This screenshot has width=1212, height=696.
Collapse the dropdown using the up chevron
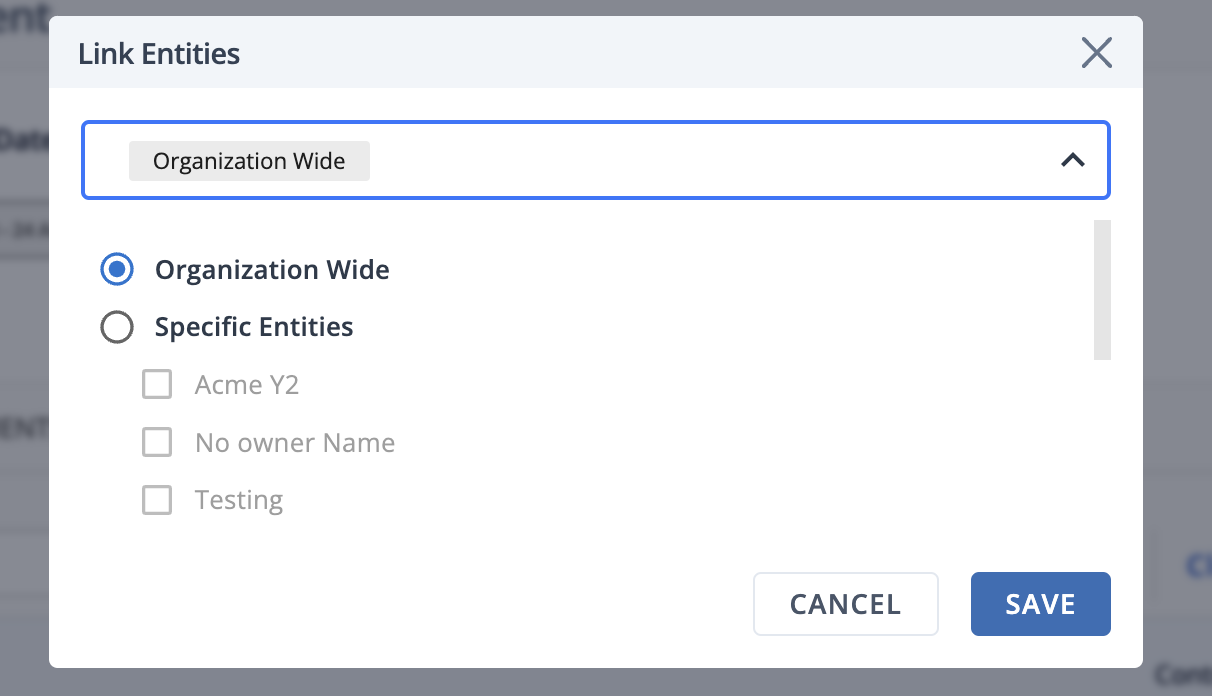1073,160
